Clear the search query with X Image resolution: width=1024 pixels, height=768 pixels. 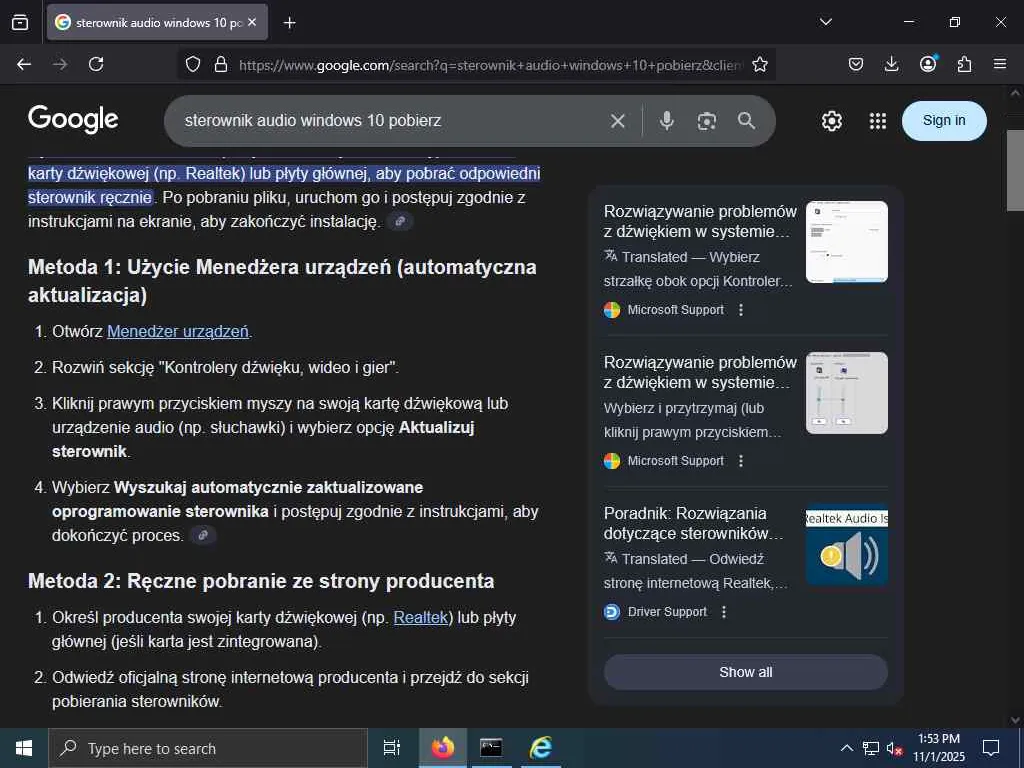tap(618, 121)
